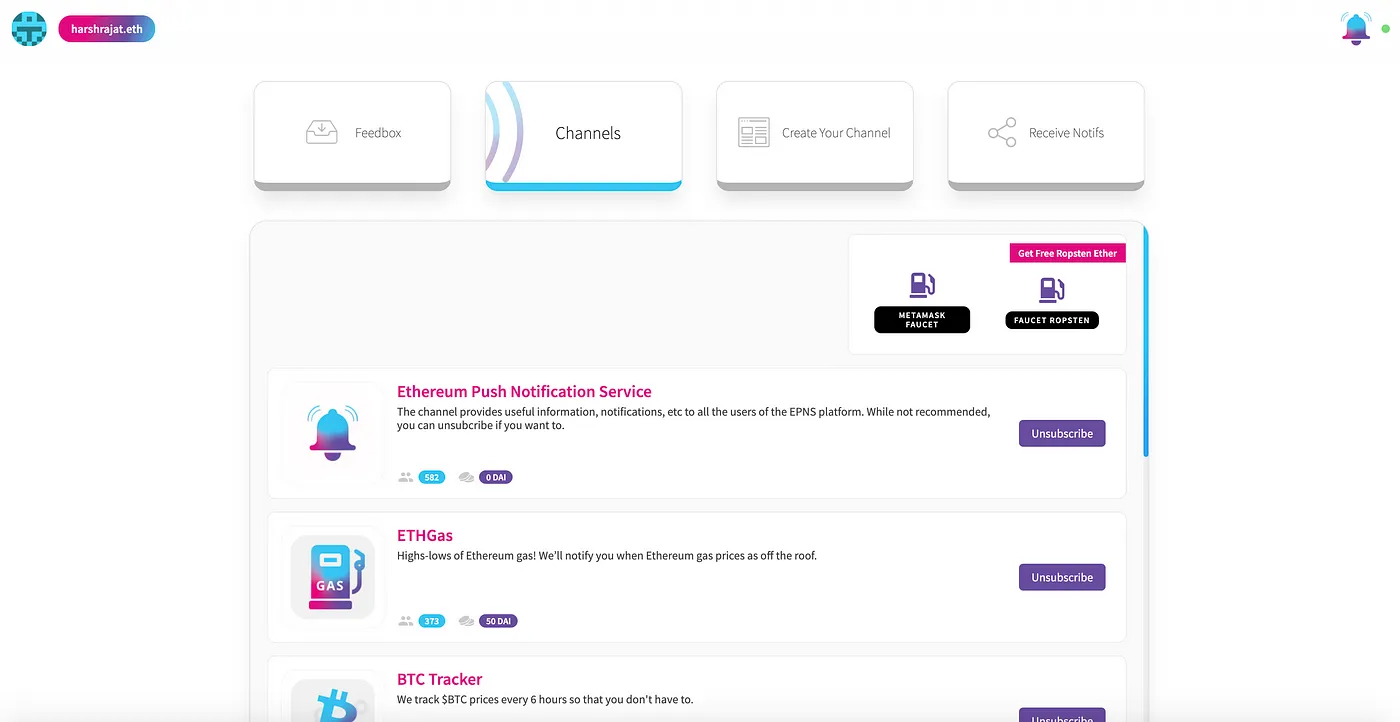Click the 582 subscriber count badge
Image resolution: width=1400 pixels, height=722 pixels.
(432, 477)
